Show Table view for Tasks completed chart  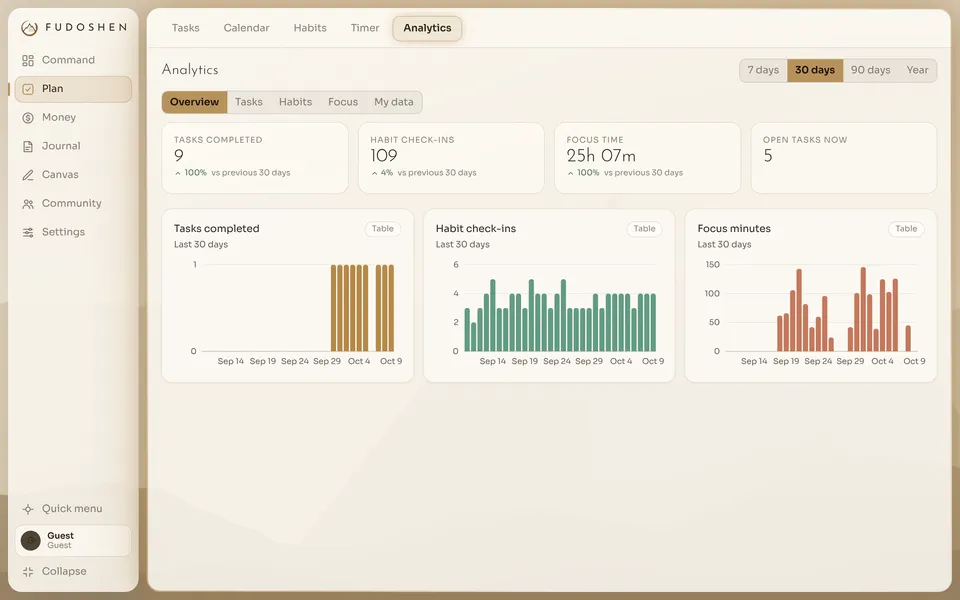coord(383,229)
